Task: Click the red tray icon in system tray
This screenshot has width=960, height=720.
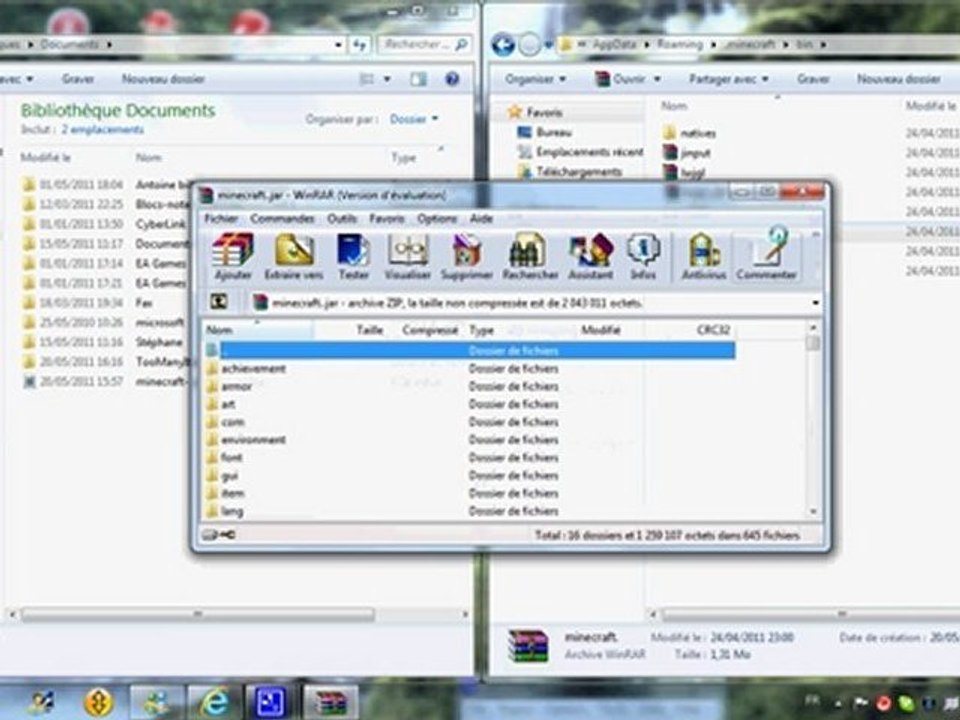Action: (x=883, y=703)
